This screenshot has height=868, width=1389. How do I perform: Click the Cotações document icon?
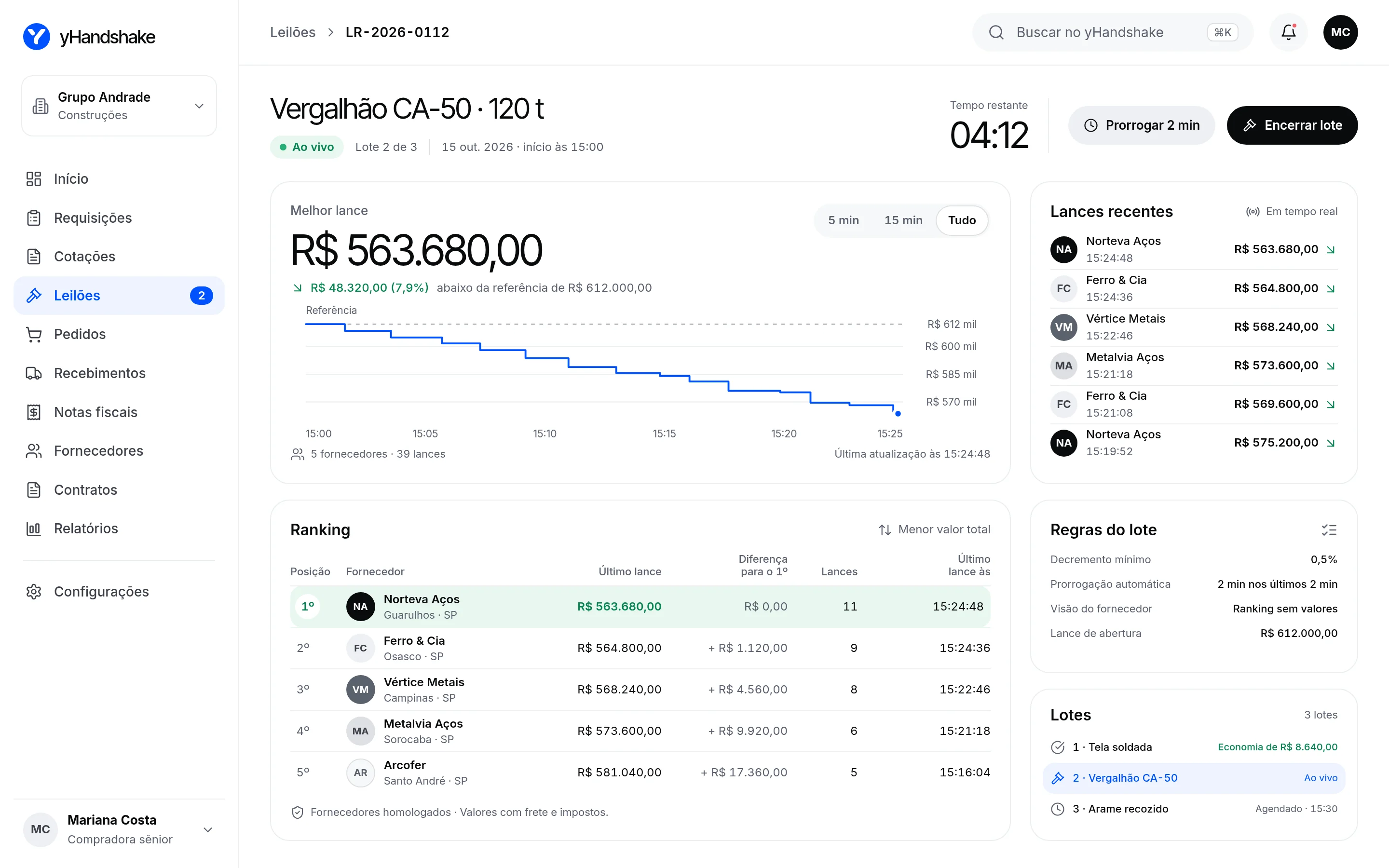(34, 256)
